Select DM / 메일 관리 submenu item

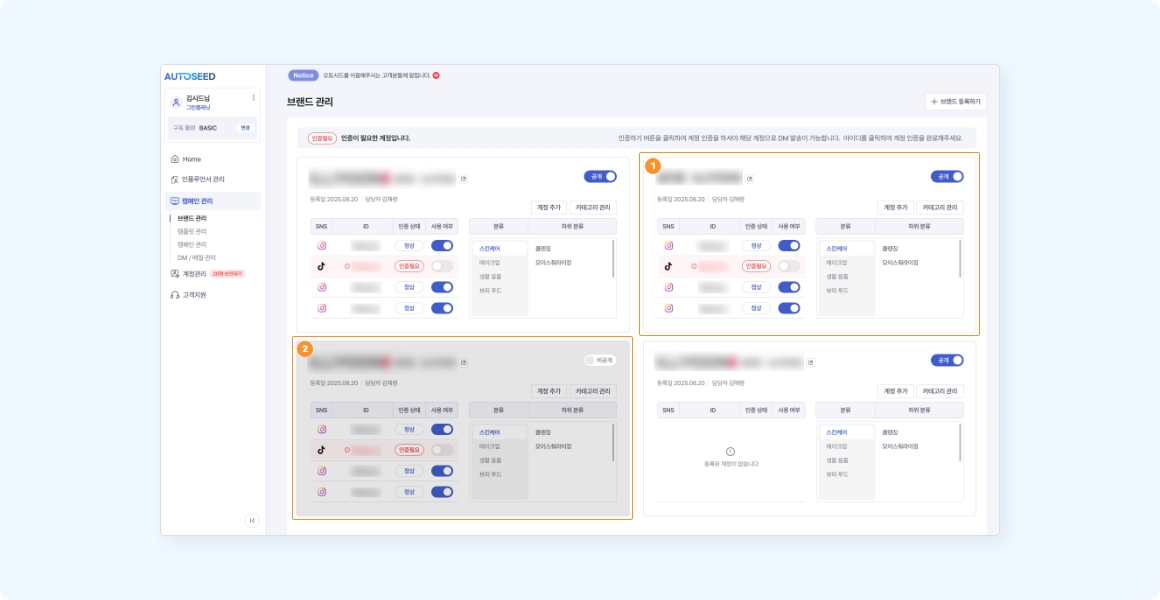coord(196,257)
